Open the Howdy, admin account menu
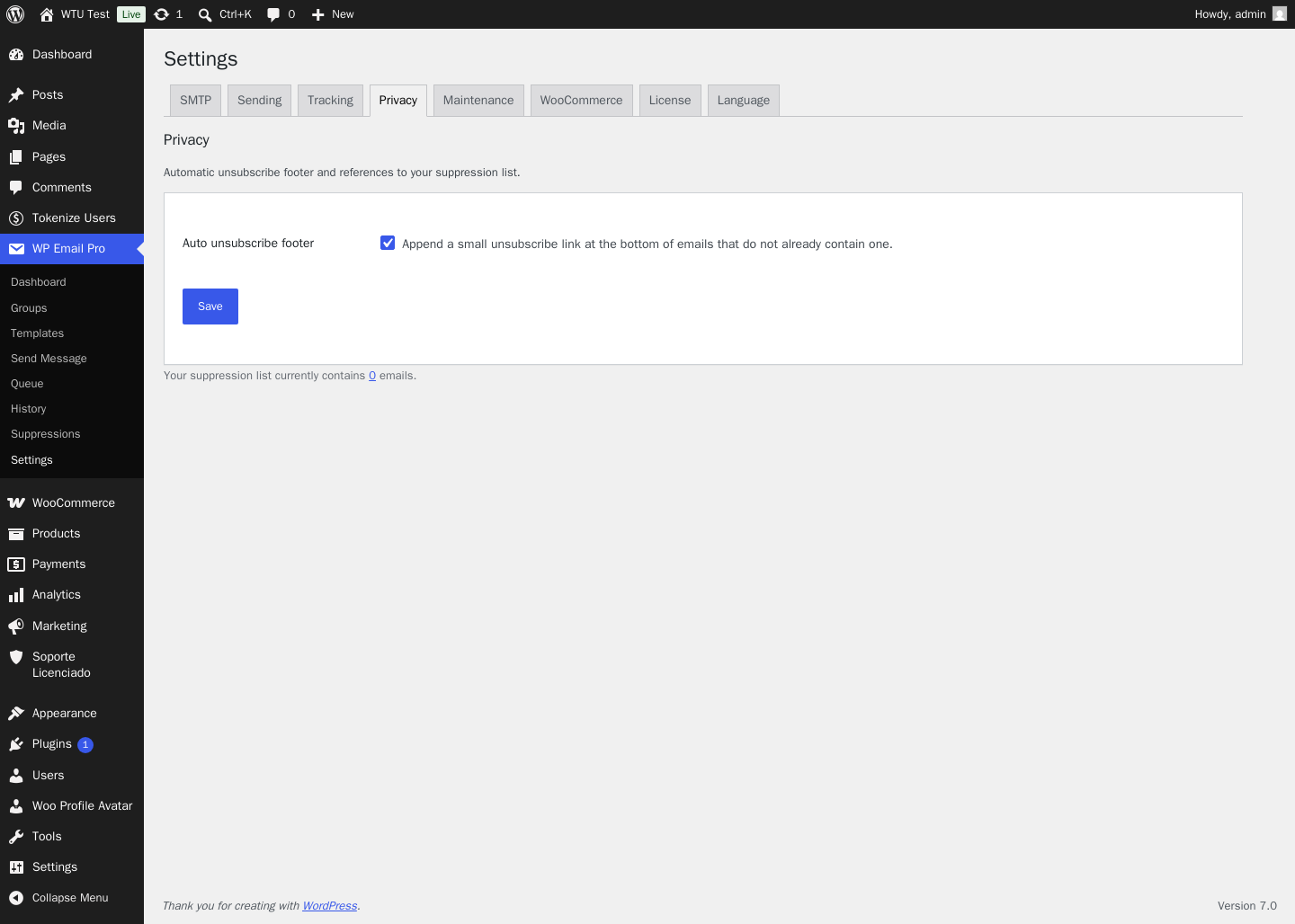This screenshot has width=1295, height=924. point(1240,14)
